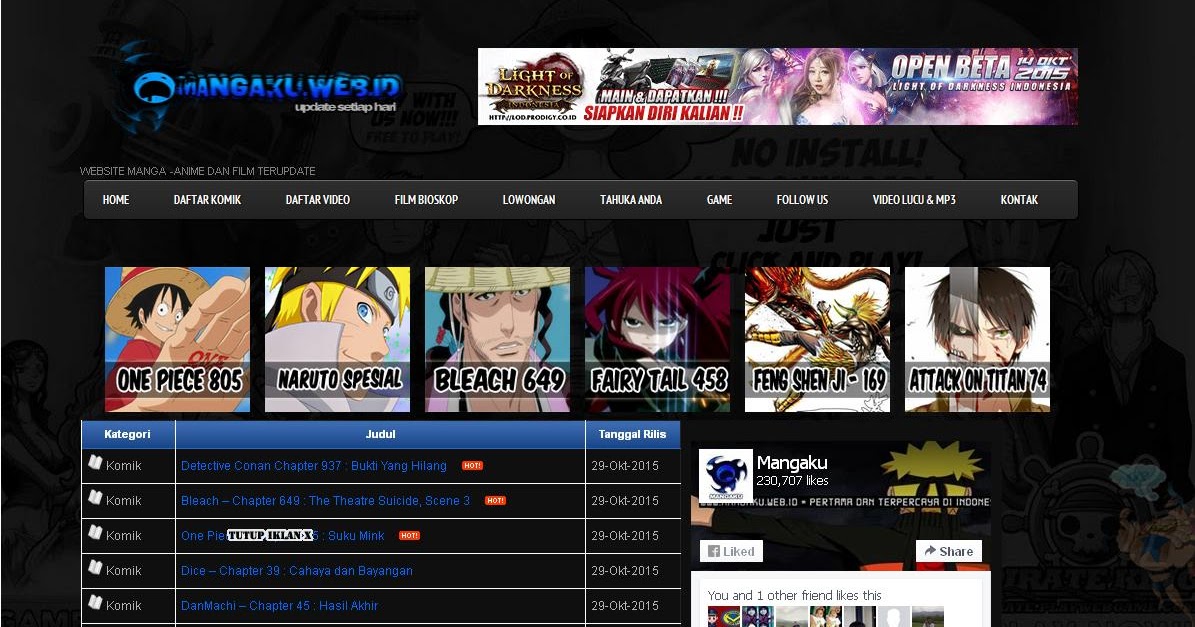Click the Judul column header
The image size is (1195, 627).
click(x=380, y=434)
